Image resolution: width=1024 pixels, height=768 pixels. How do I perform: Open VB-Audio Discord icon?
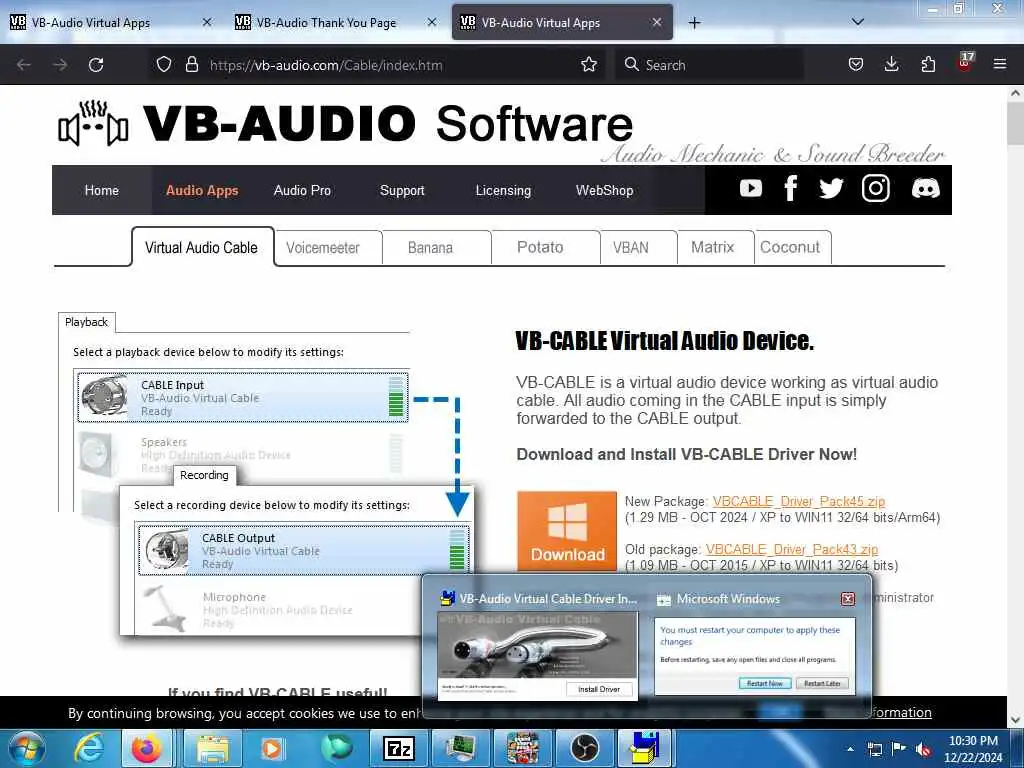(x=925, y=189)
